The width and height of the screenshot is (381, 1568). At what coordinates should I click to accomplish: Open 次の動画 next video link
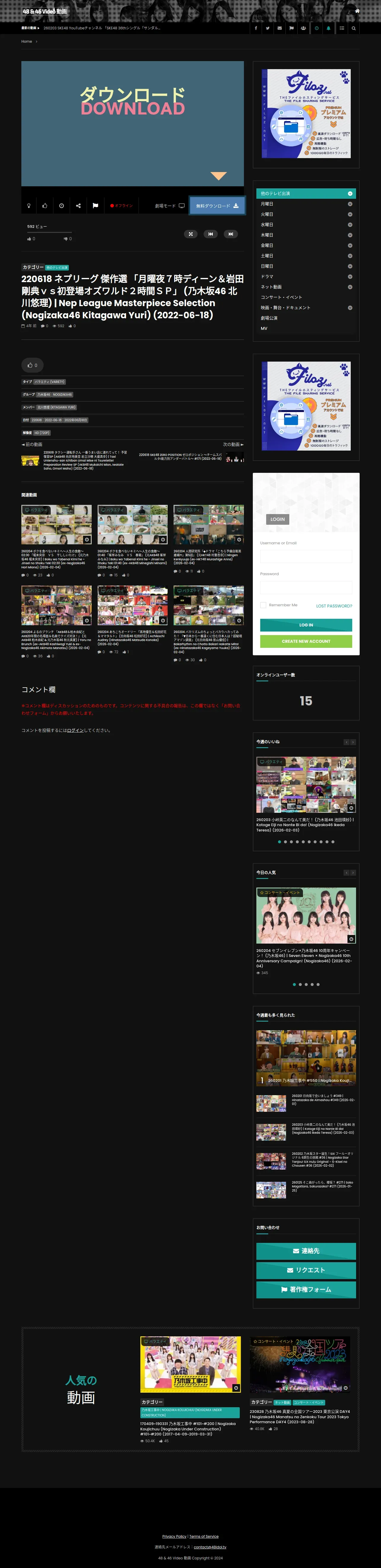[233, 444]
